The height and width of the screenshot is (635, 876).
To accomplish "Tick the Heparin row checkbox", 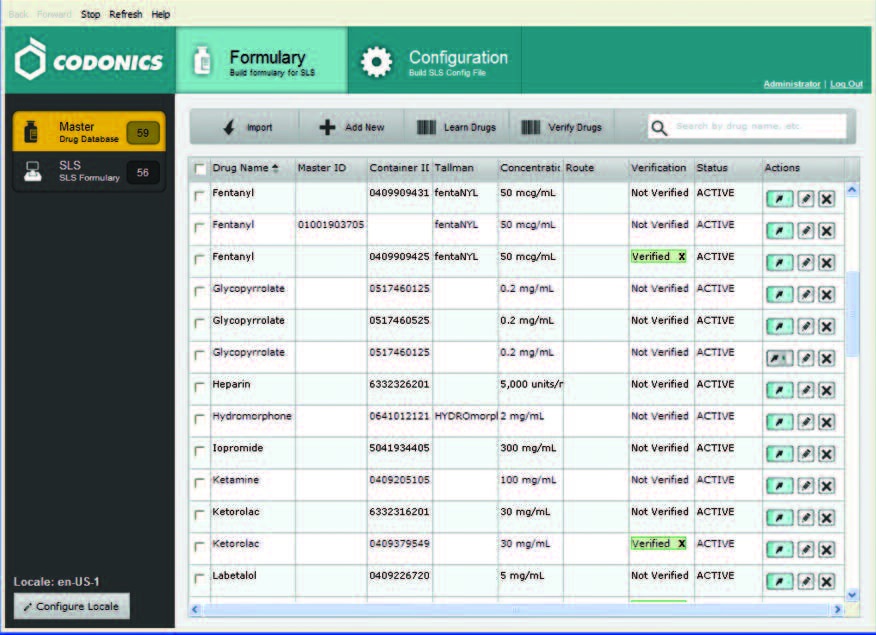I will pyautogui.click(x=199, y=386).
